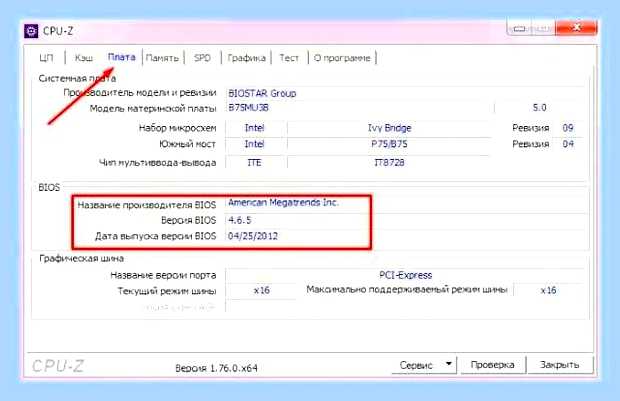
Task: Close the CPU-Z window
Action: [577, 28]
